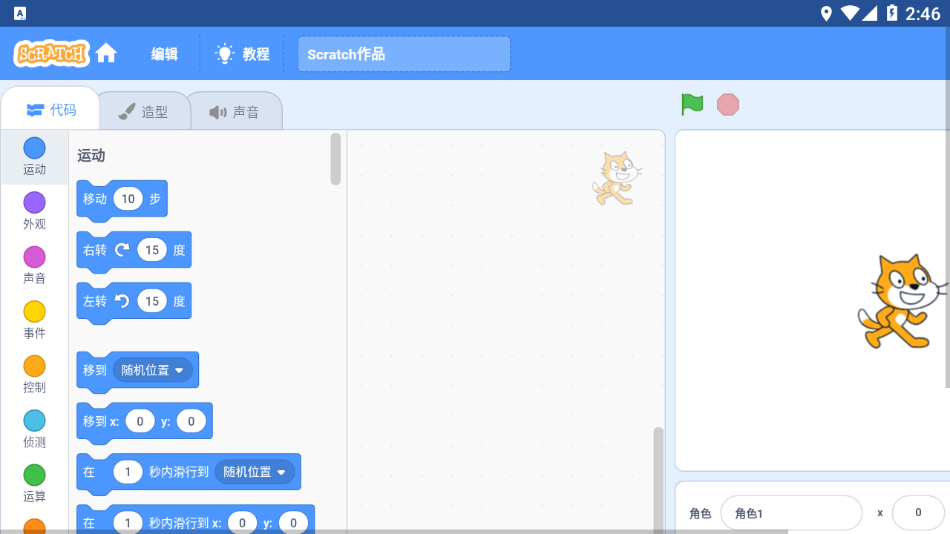Select the 运动 (Motion) category circle
Screen dimensions: 950x534
34,149
